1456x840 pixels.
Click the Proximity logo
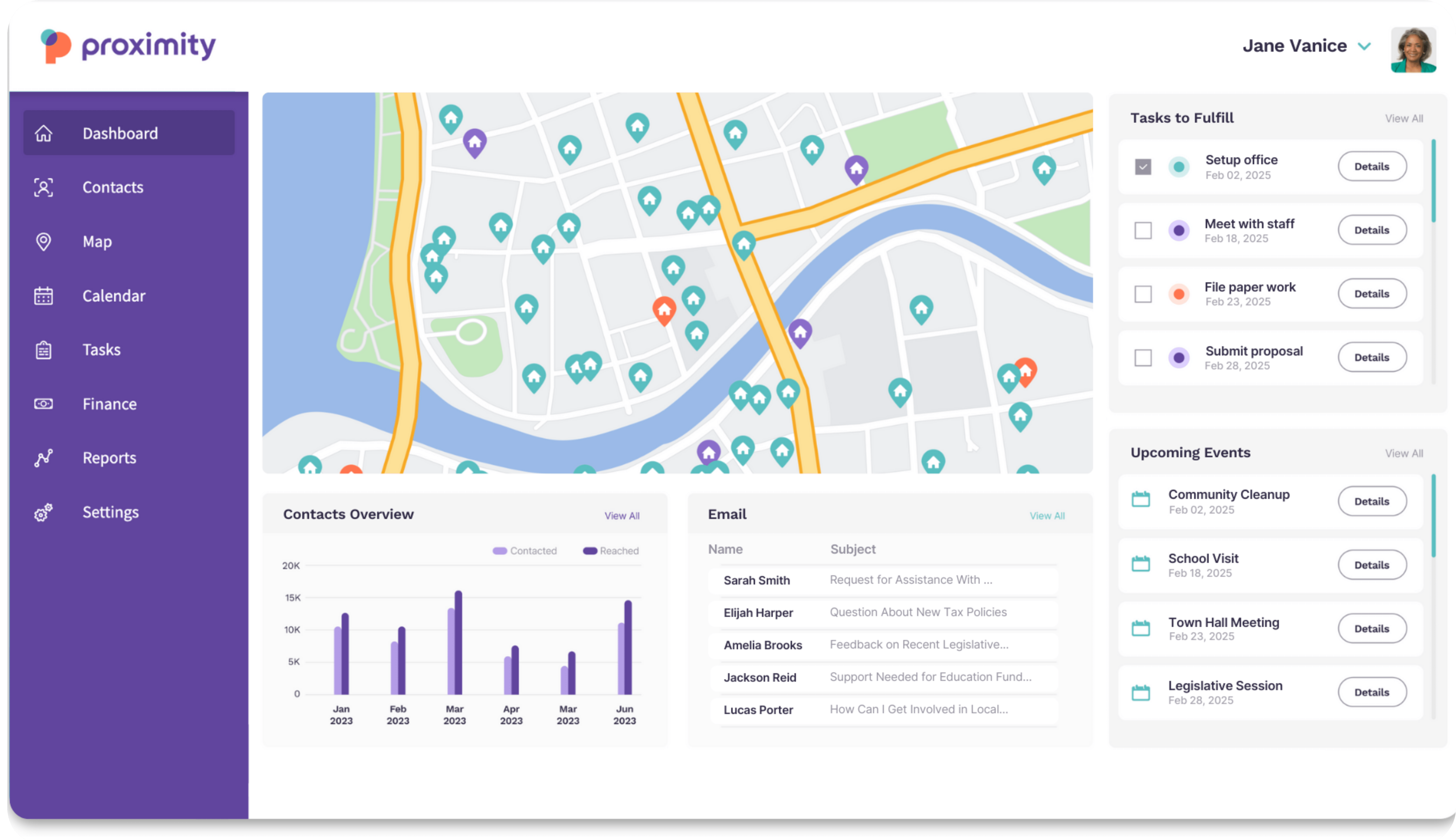(128, 46)
